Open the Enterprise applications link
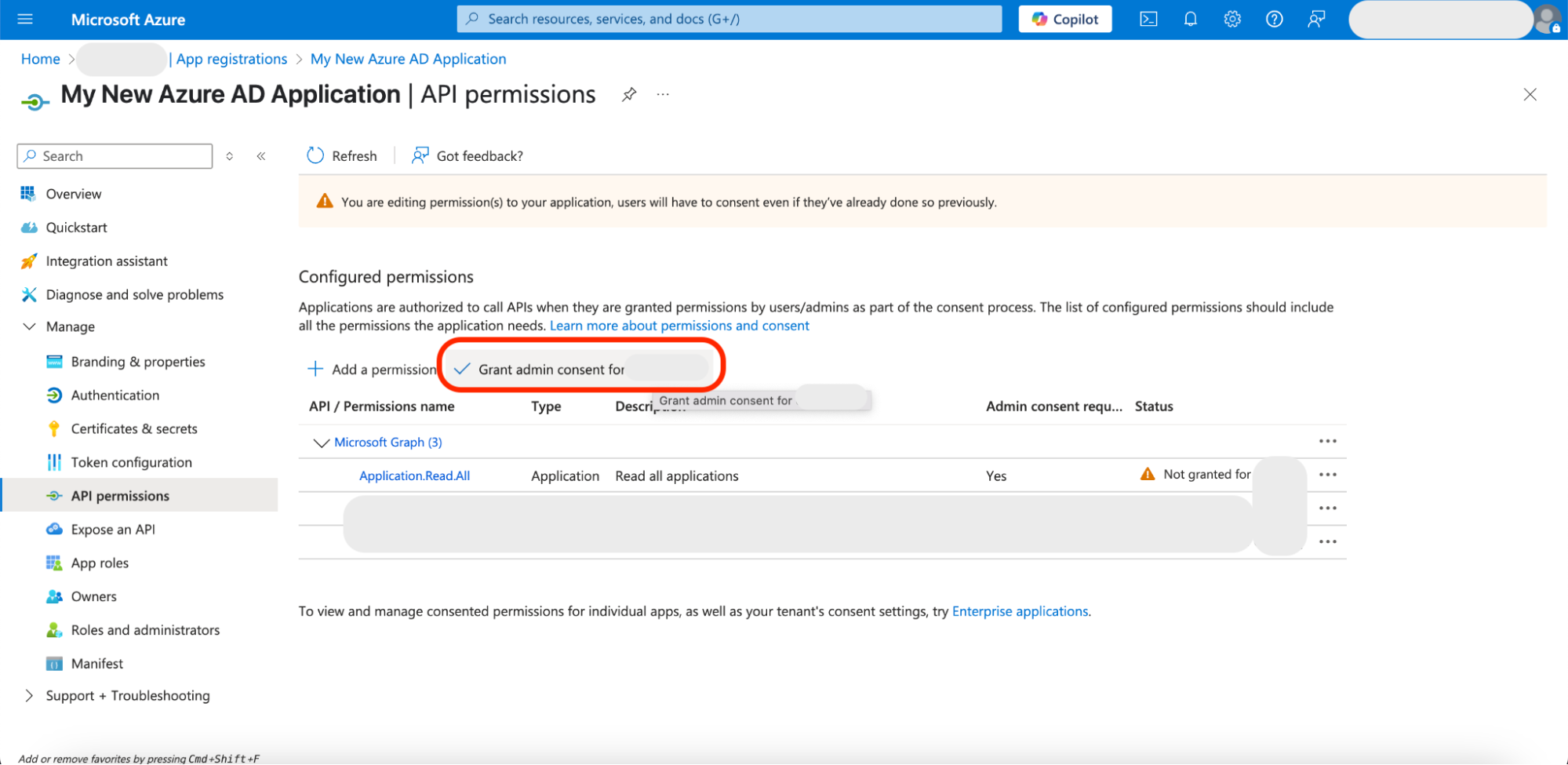The image size is (1568, 765). (x=1020, y=611)
